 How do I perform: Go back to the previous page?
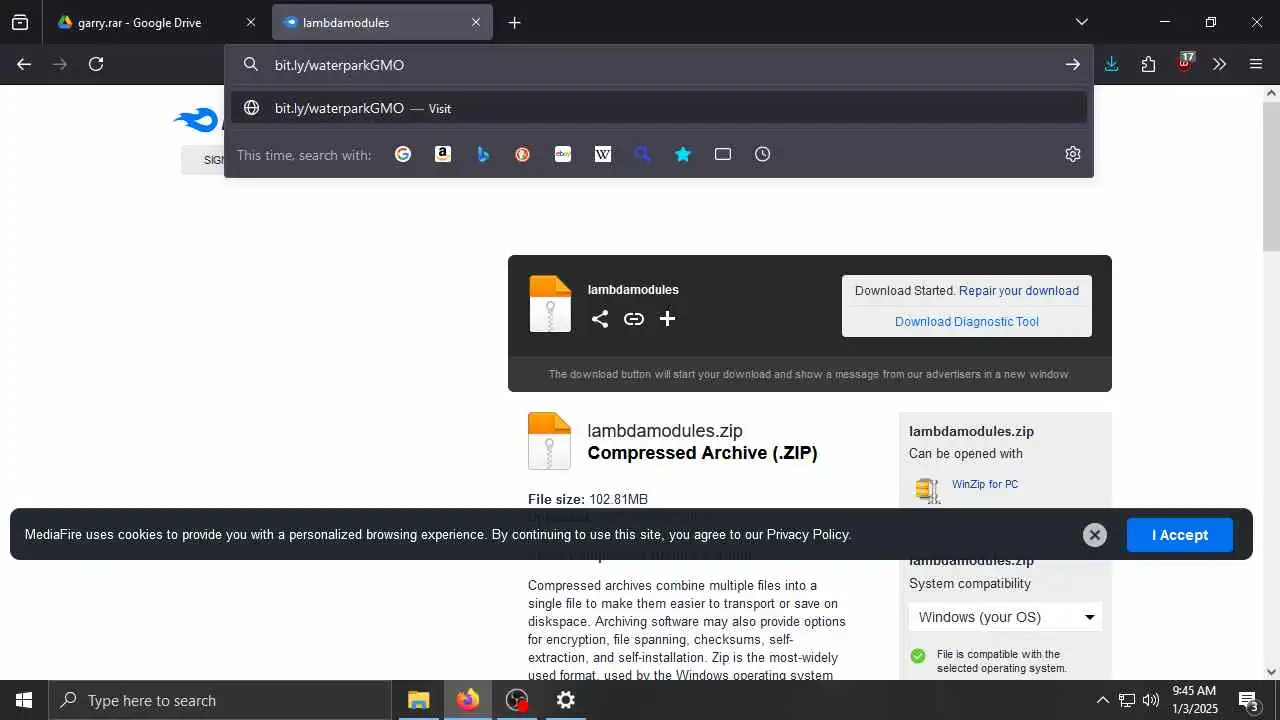[24, 64]
